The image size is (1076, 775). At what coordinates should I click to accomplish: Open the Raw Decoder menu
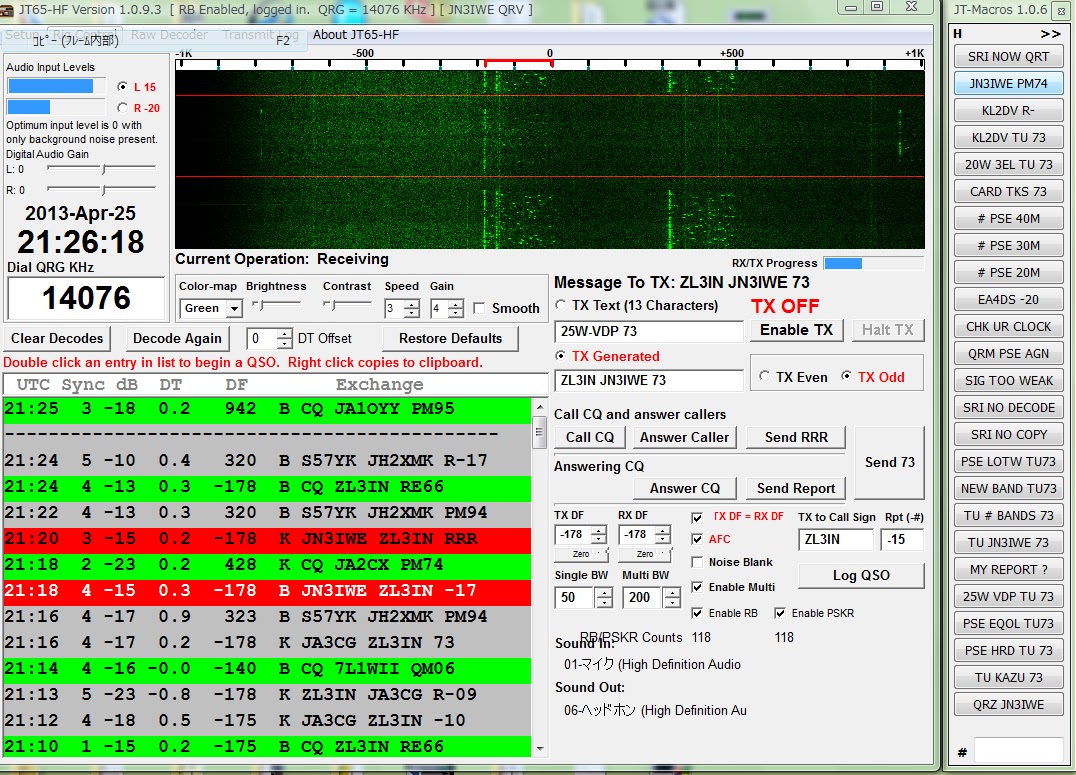pyautogui.click(x=169, y=34)
